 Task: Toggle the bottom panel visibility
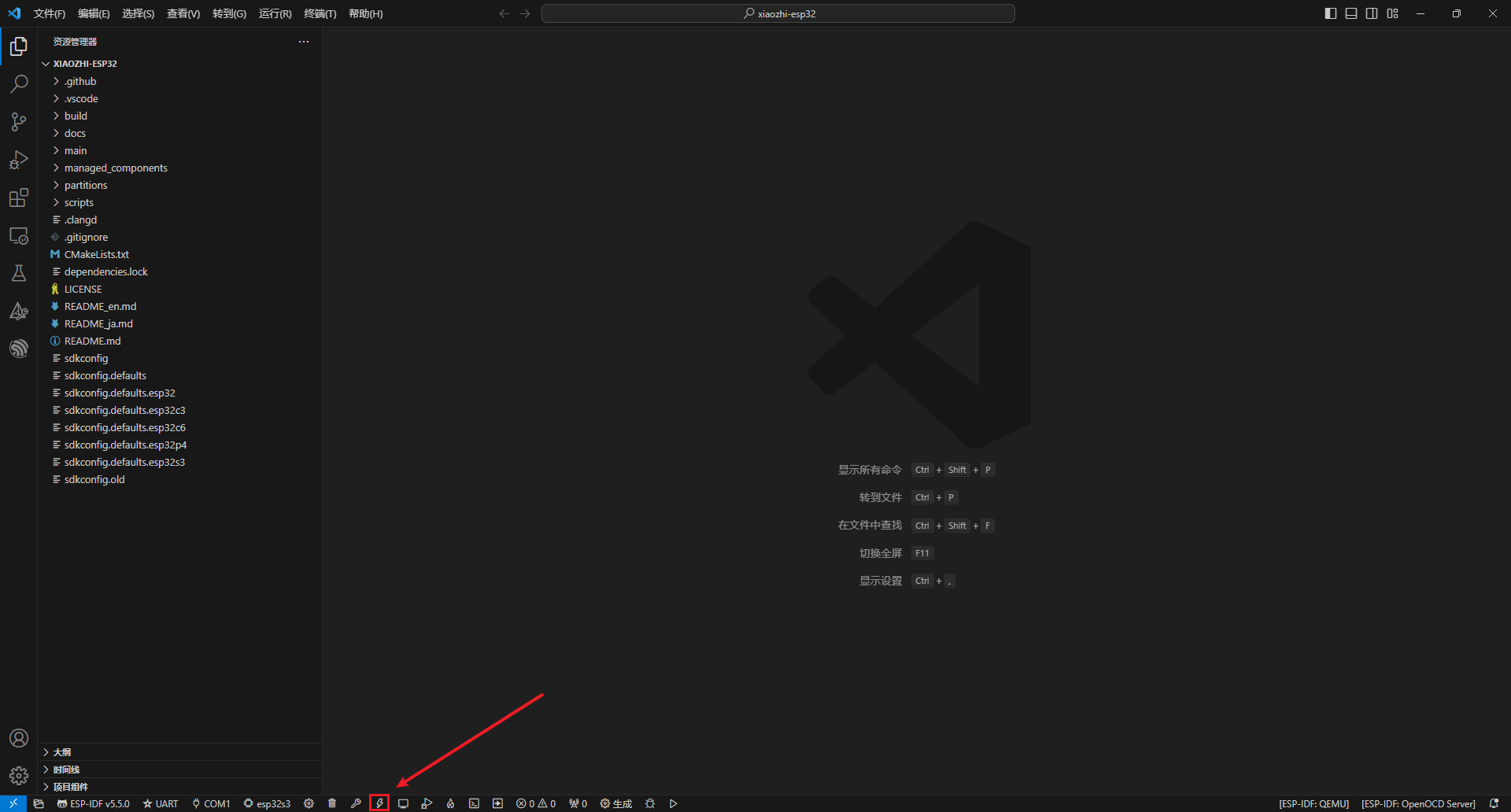[1351, 13]
